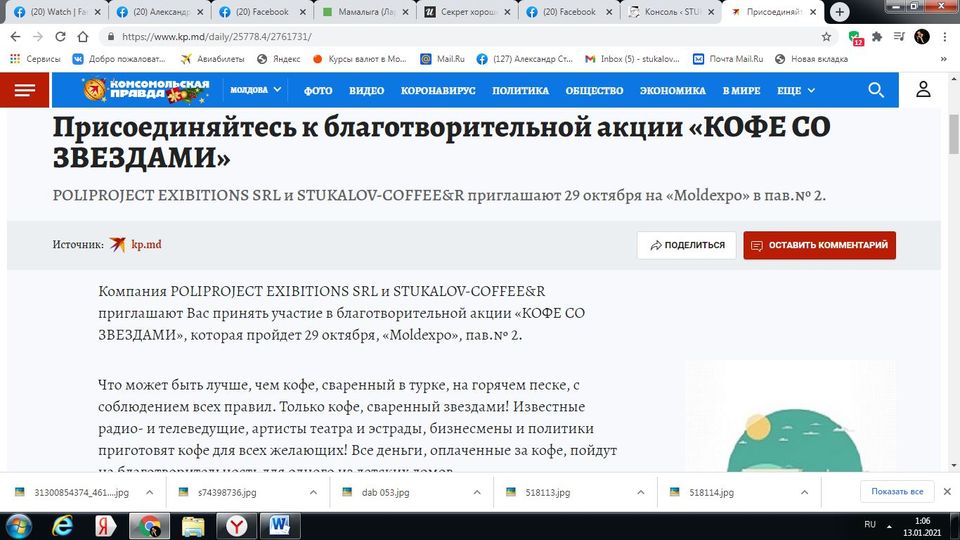Image resolution: width=960 pixels, height=540 pixels.
Task: Open the Новая вкладка bookmark
Action: click(x=811, y=59)
